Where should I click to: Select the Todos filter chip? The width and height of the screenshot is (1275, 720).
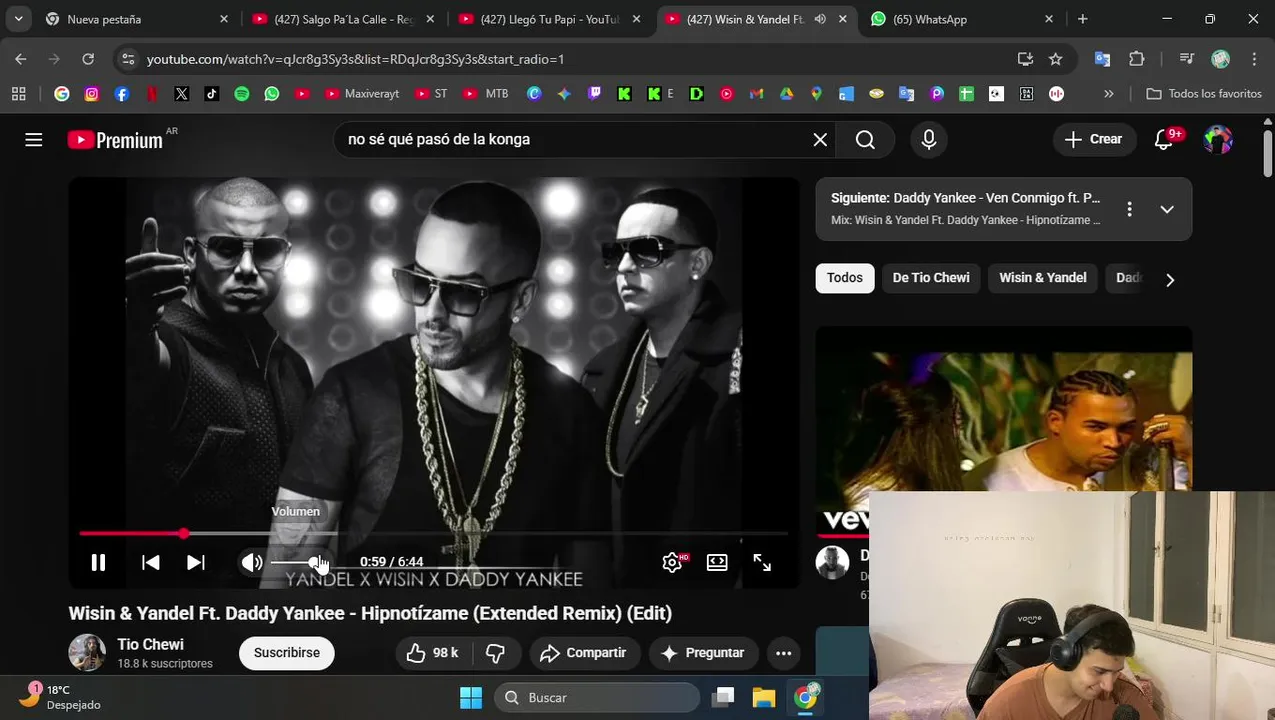tap(845, 278)
